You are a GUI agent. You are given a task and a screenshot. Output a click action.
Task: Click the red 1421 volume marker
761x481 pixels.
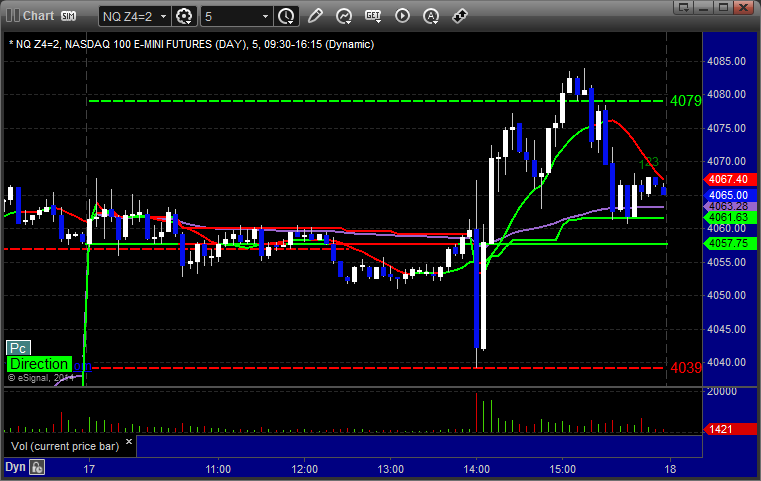point(729,429)
